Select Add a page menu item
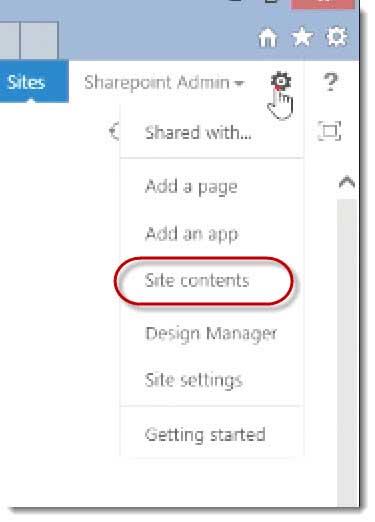The image size is (375, 522). [x=191, y=187]
